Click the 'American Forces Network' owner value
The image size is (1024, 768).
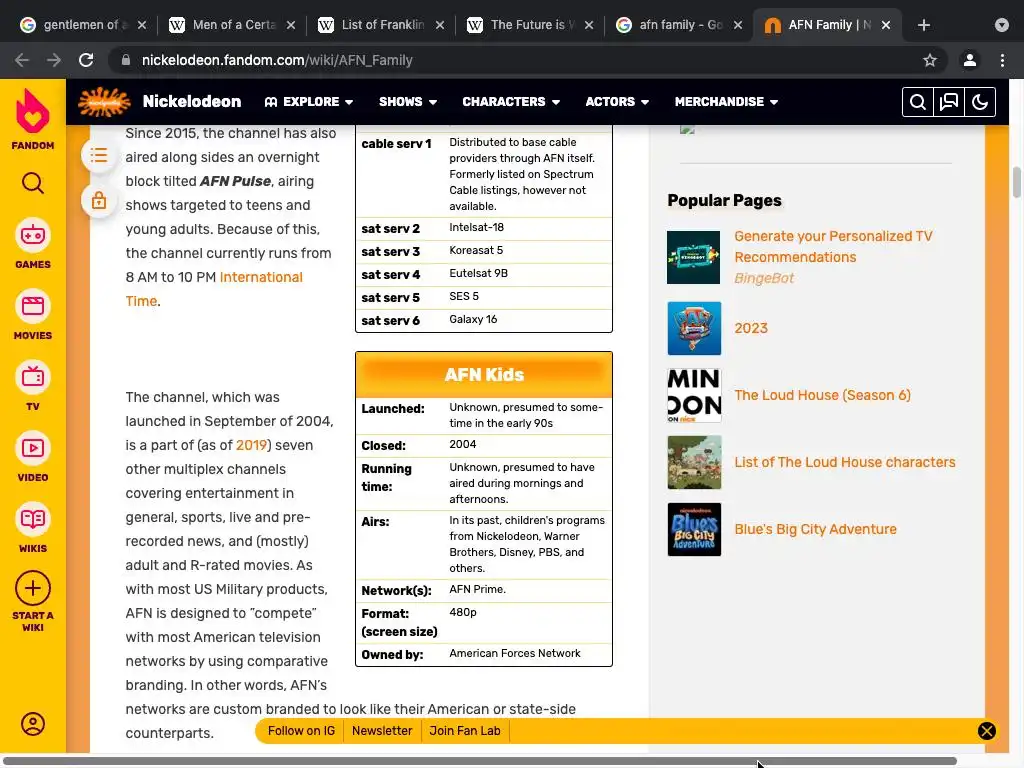(515, 654)
